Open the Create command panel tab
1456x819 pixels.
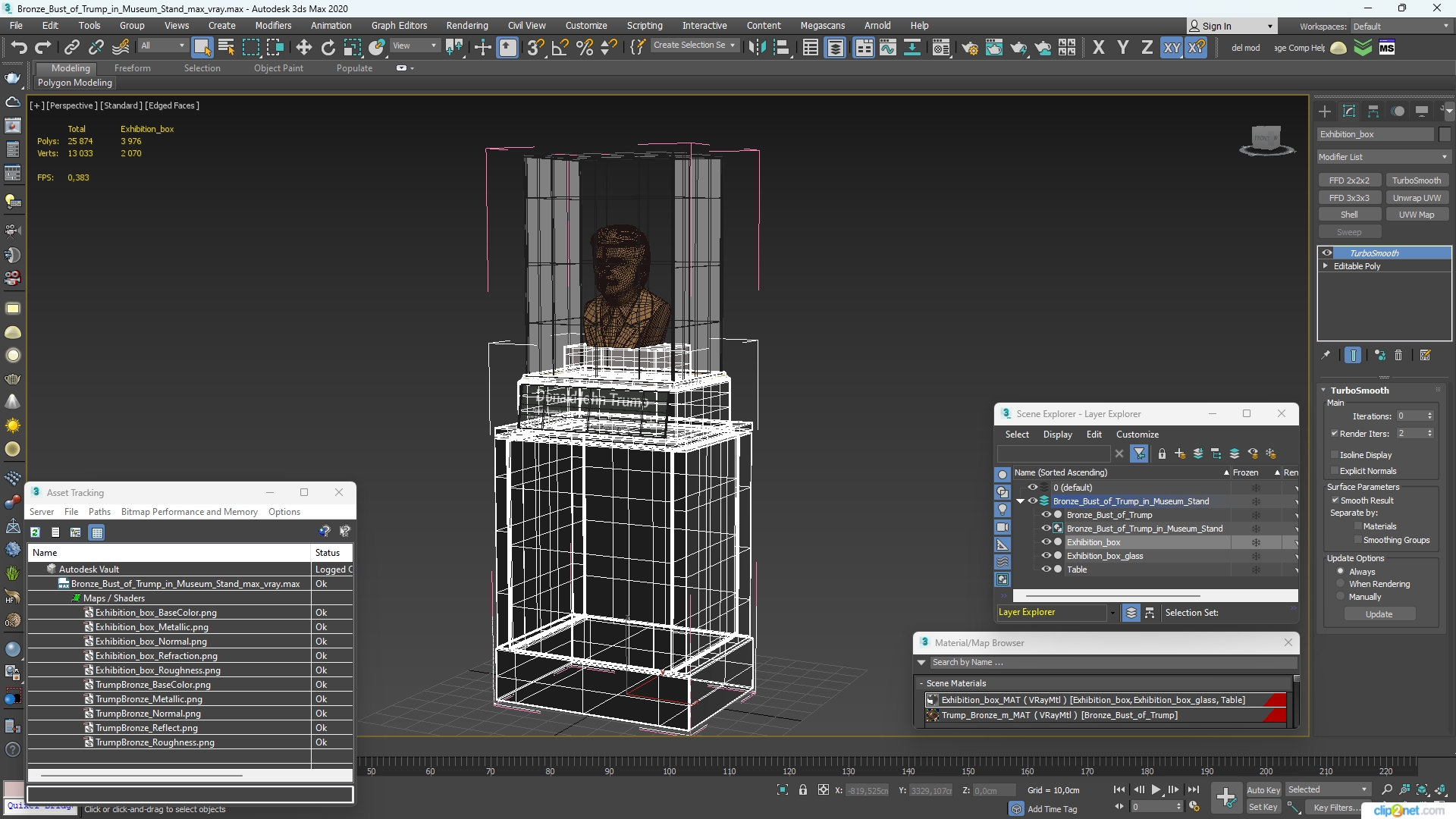(1325, 111)
